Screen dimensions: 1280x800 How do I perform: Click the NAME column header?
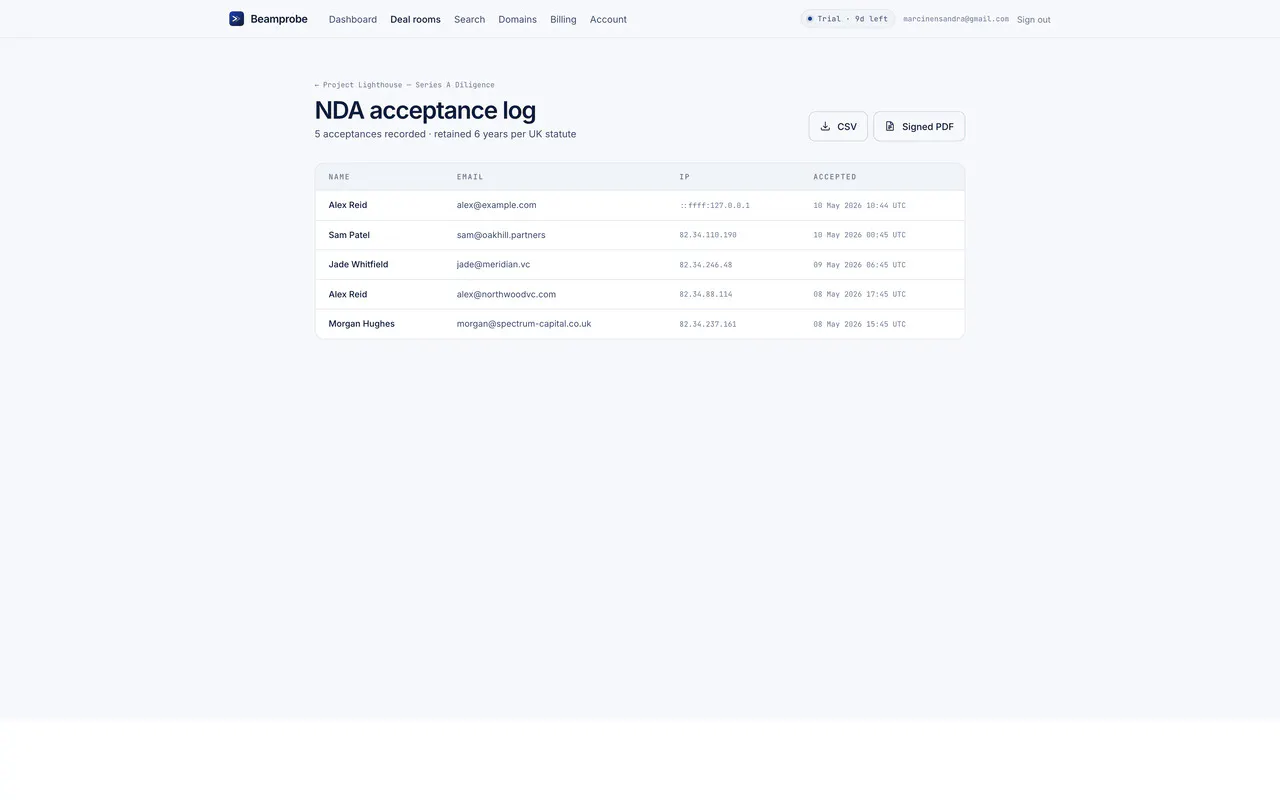click(x=339, y=177)
